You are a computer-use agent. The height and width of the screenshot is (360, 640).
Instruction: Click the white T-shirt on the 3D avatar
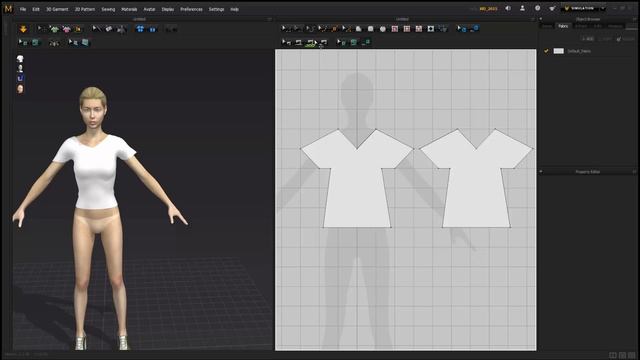tap(96, 171)
